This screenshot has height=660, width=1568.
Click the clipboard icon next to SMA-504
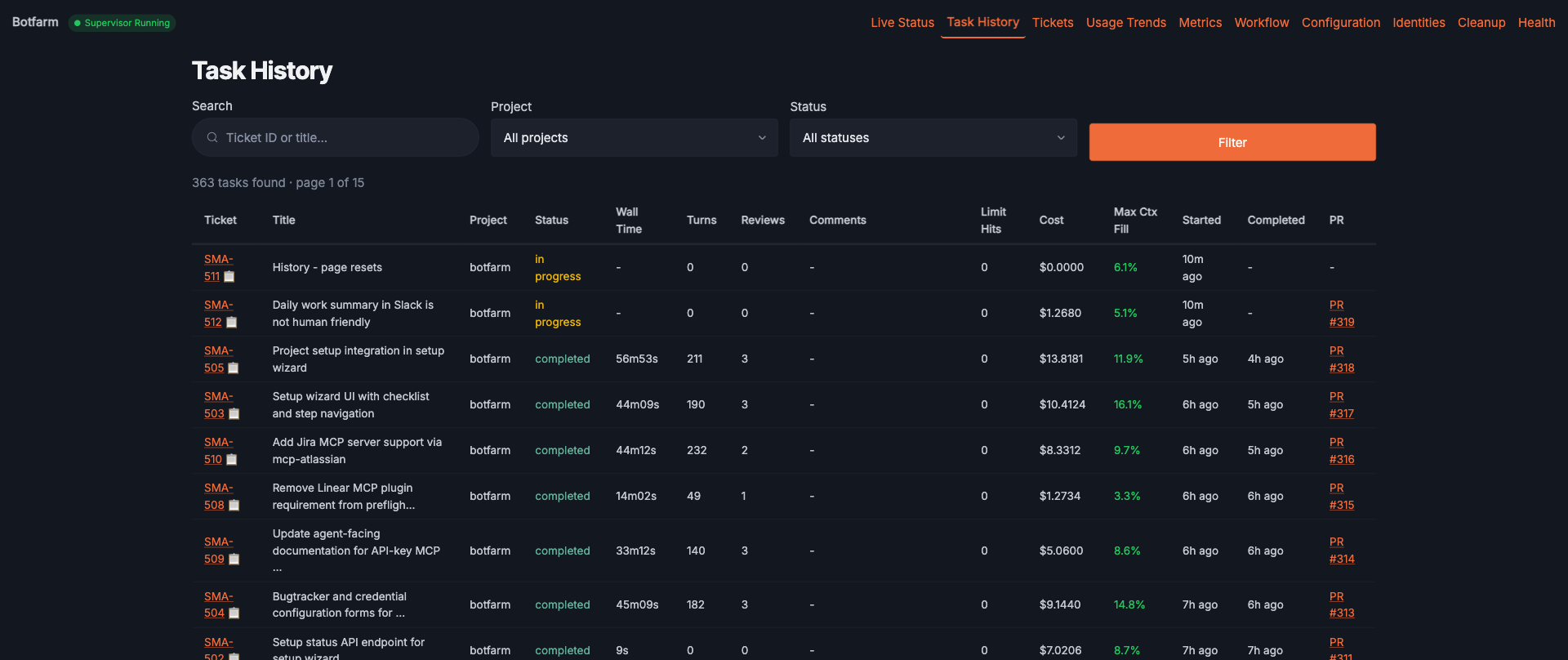coord(234,613)
